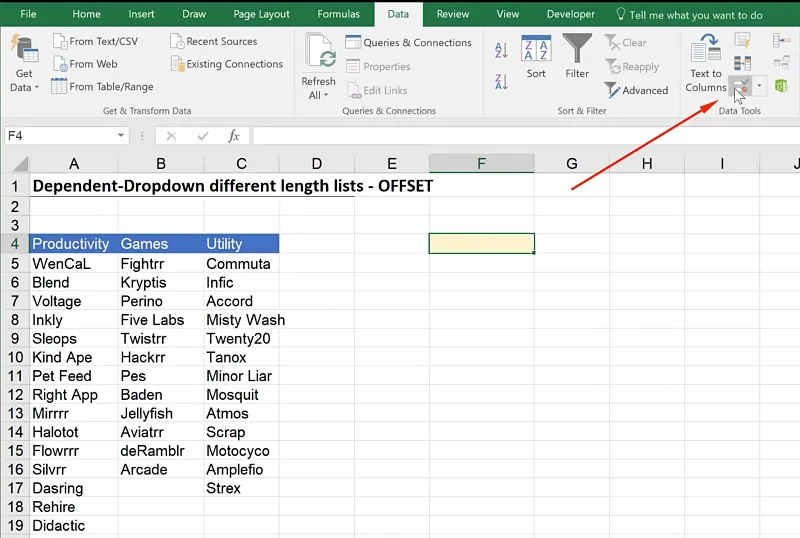Click the Advanced filter button
The height and width of the screenshot is (538, 800).
tap(636, 90)
